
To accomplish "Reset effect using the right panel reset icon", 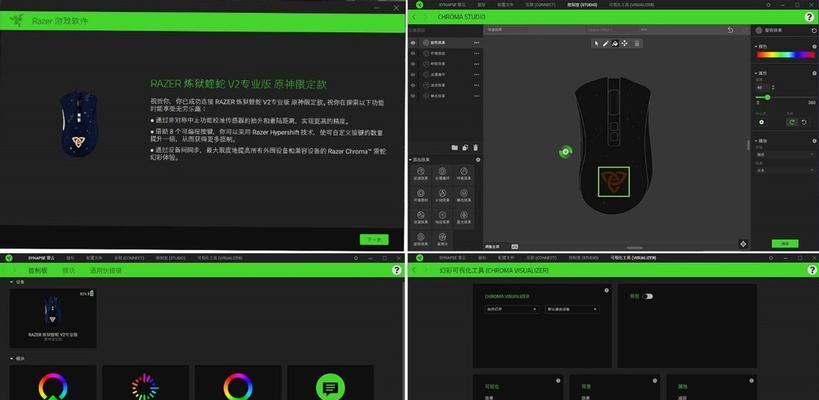I will click(x=814, y=31).
